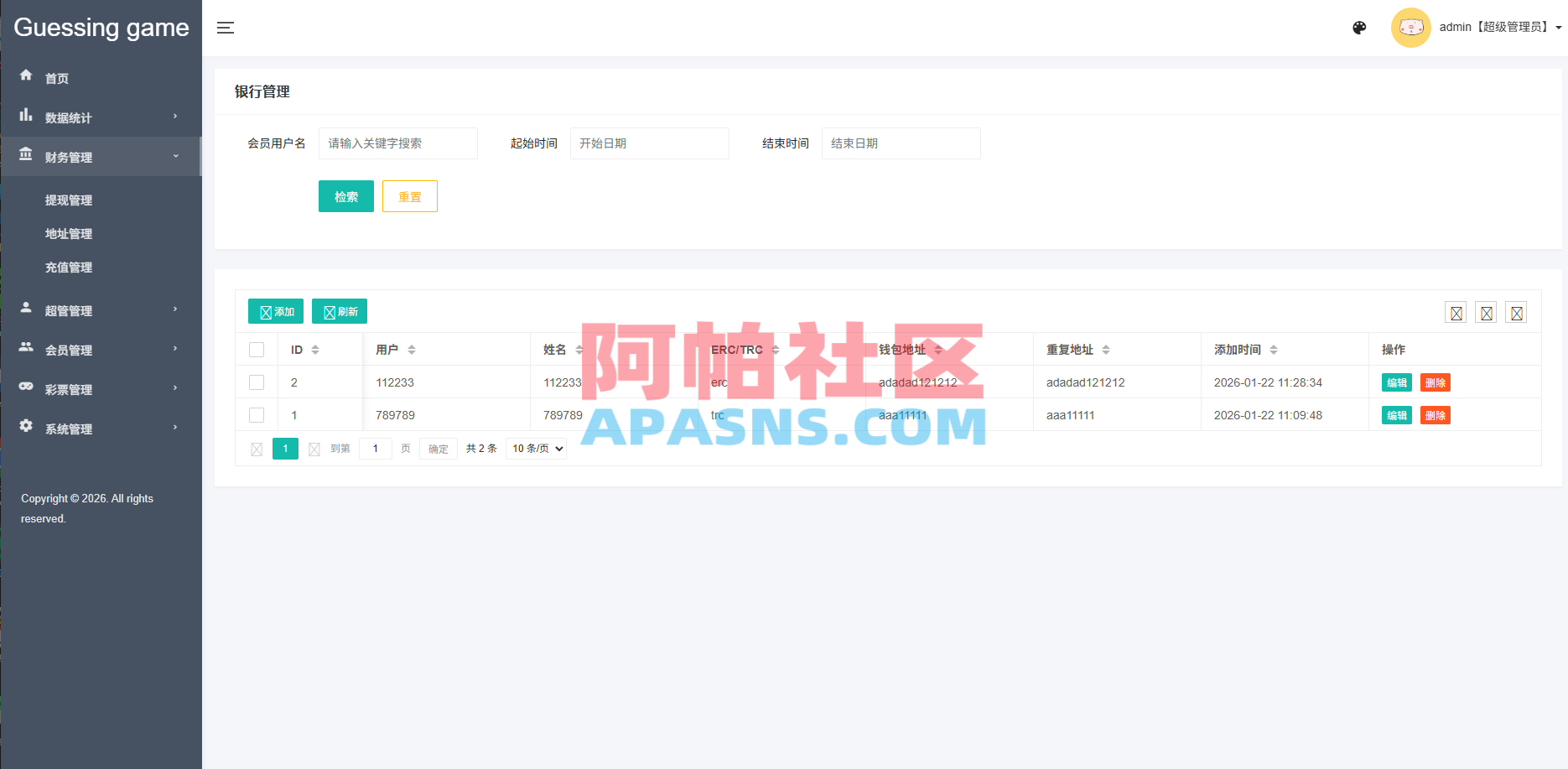Viewport: 1568px width, 769px height.
Task: Tick the select-all checkbox in table header
Action: pyautogui.click(x=257, y=350)
